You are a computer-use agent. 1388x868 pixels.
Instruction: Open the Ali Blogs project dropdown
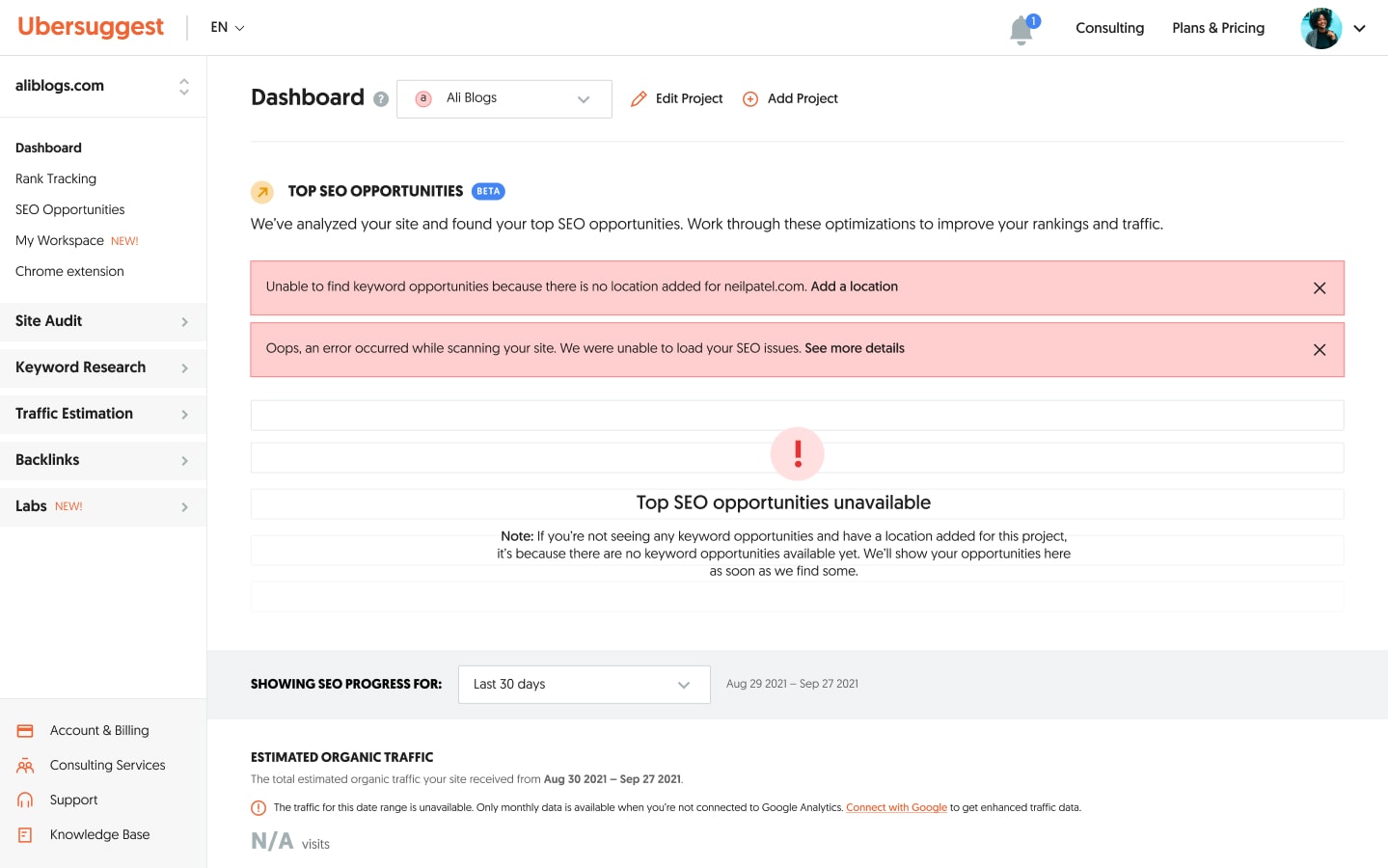(x=504, y=99)
